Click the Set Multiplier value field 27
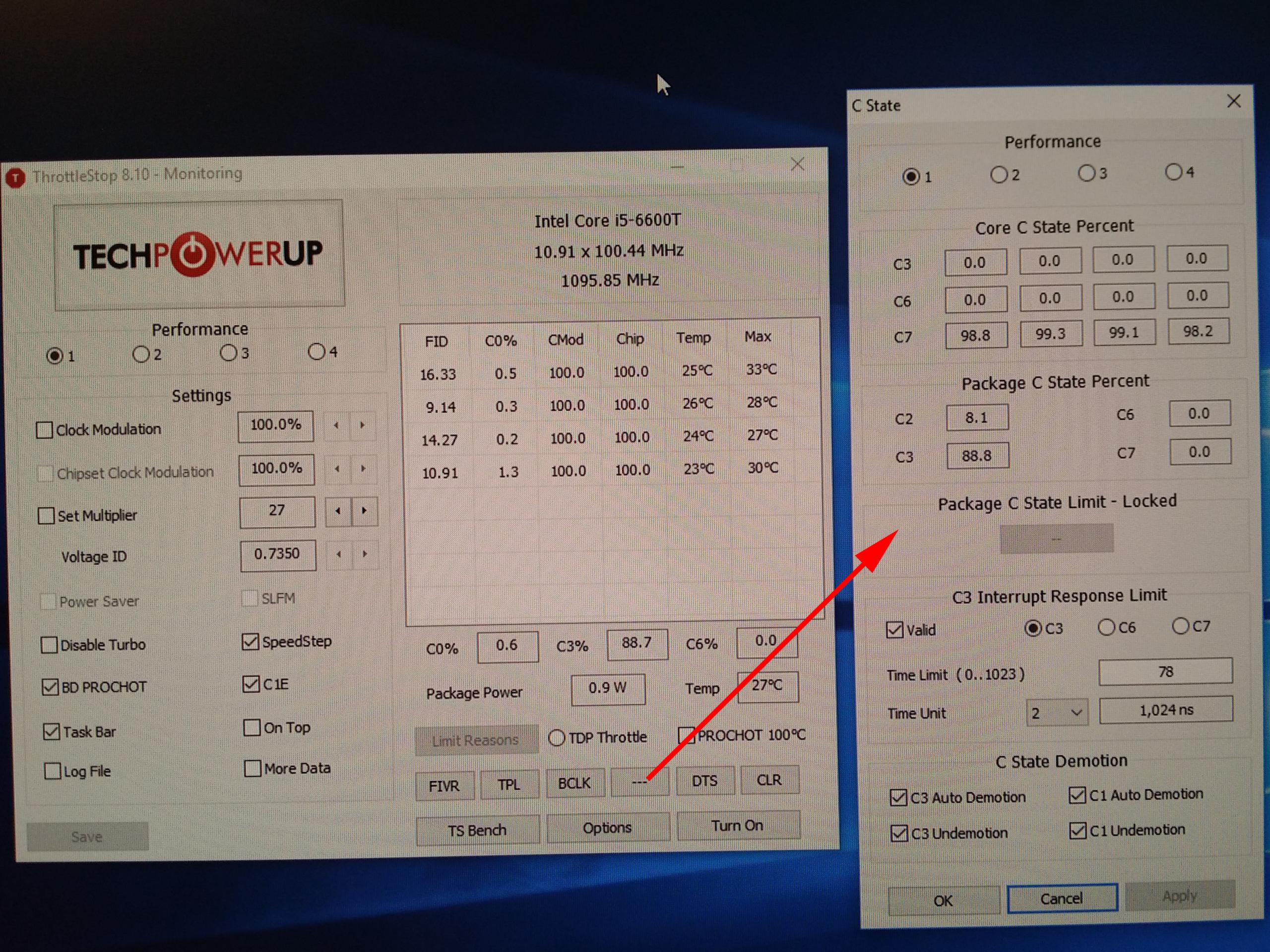 (x=277, y=511)
